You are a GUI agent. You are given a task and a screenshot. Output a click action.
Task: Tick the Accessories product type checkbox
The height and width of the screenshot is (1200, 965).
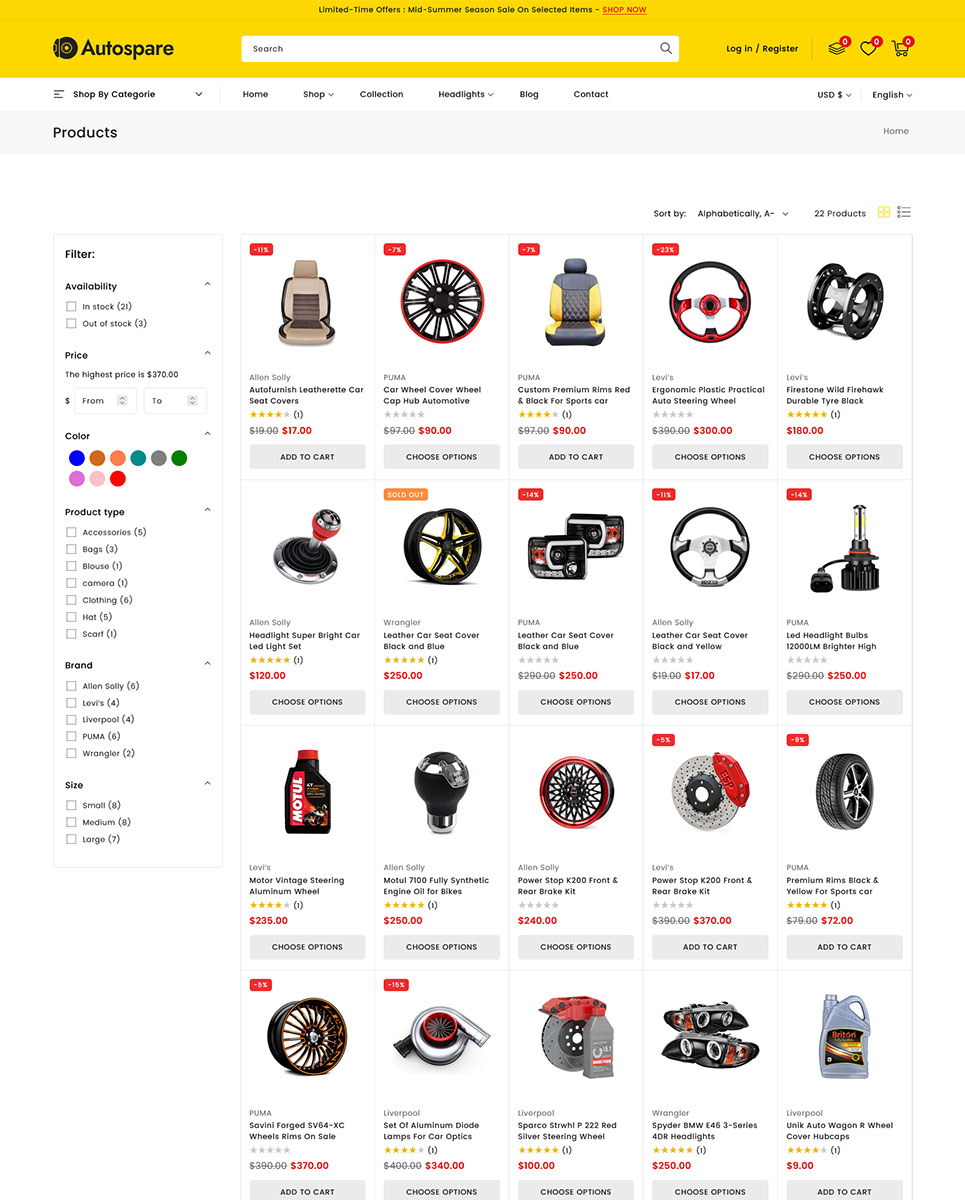point(71,532)
